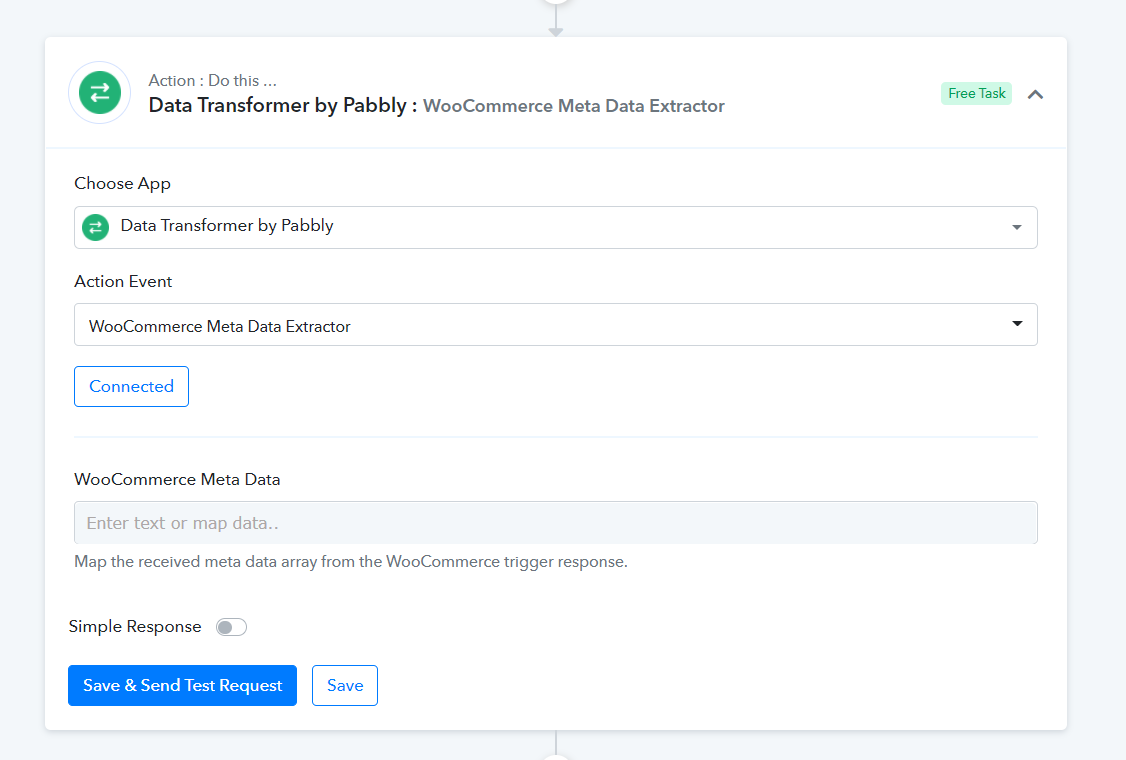Click the Free Task badge
The height and width of the screenshot is (760, 1126).
pos(976,93)
